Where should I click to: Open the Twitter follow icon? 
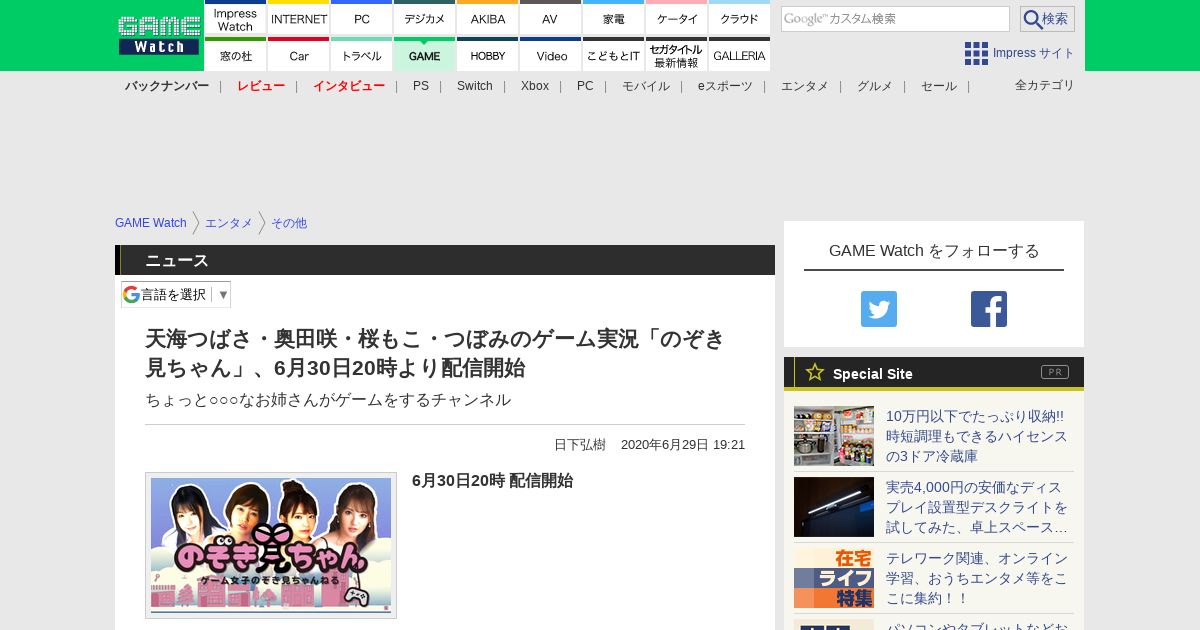(879, 309)
